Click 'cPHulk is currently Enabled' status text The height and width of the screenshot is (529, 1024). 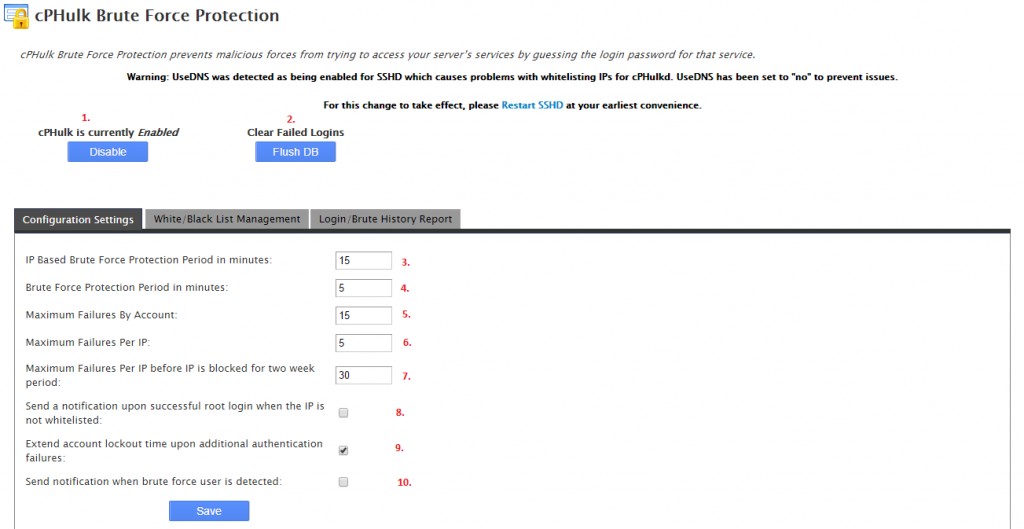[108, 132]
